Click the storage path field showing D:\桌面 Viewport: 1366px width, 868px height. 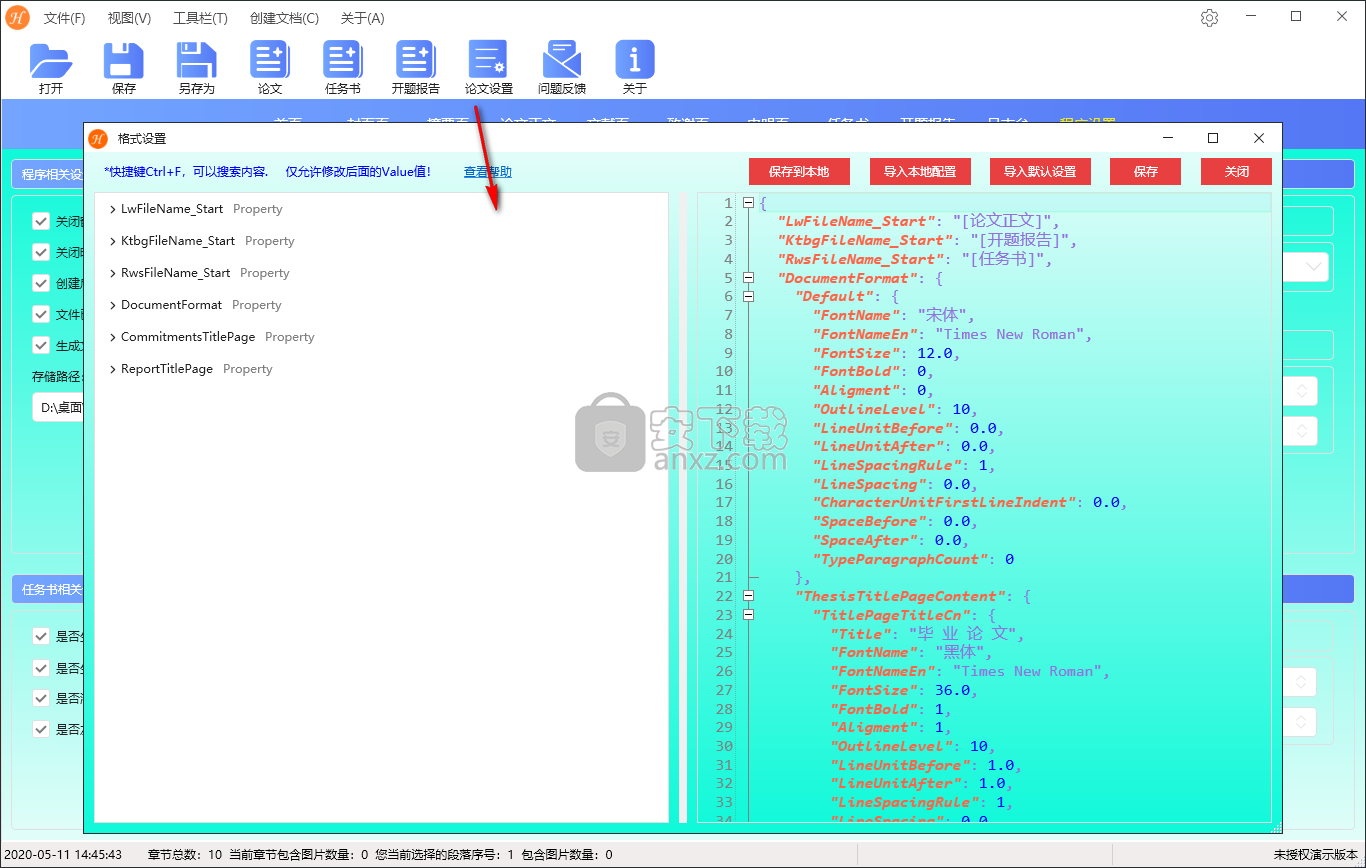click(58, 408)
